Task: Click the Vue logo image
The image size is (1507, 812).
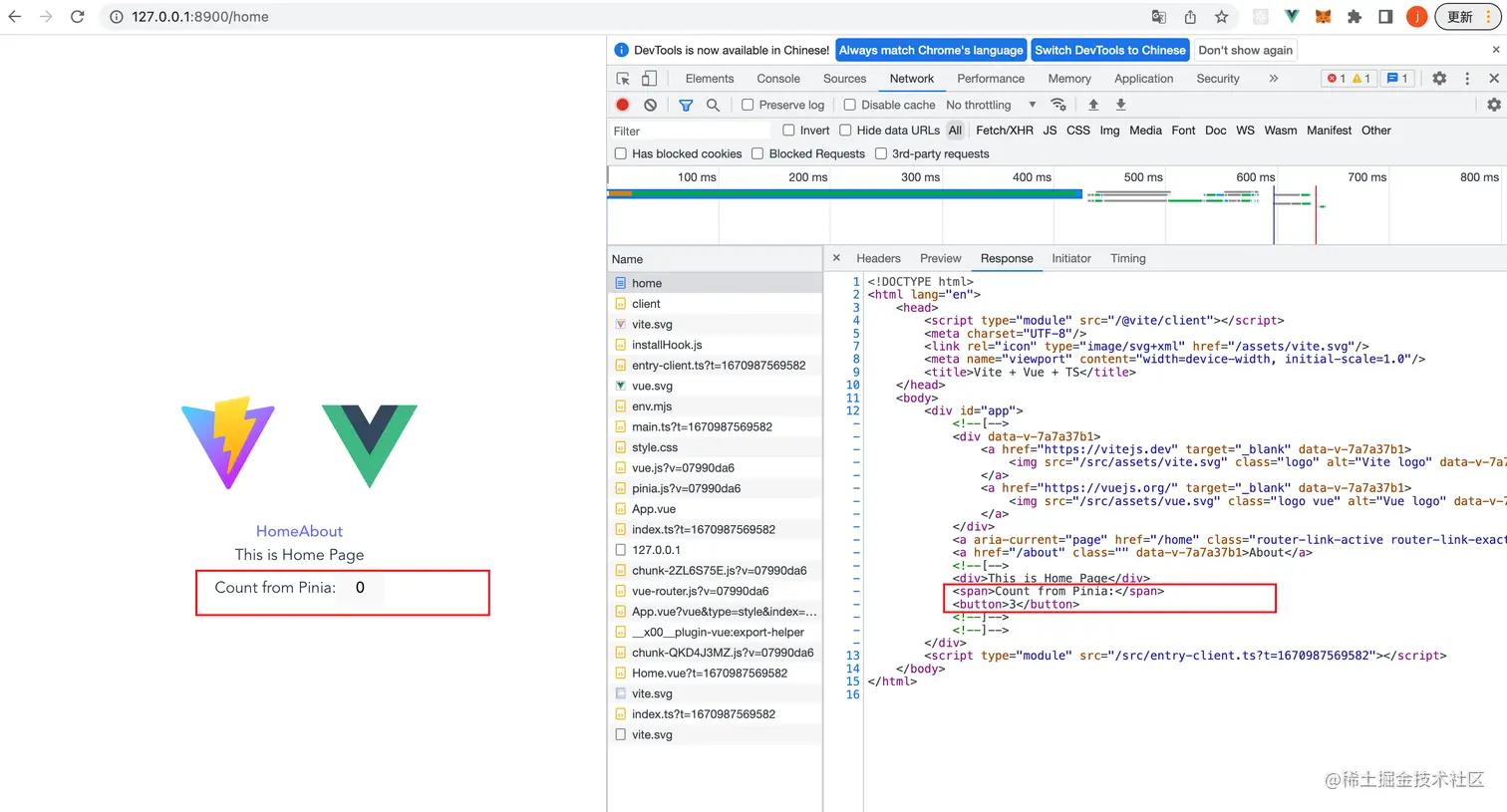Action: click(x=370, y=445)
